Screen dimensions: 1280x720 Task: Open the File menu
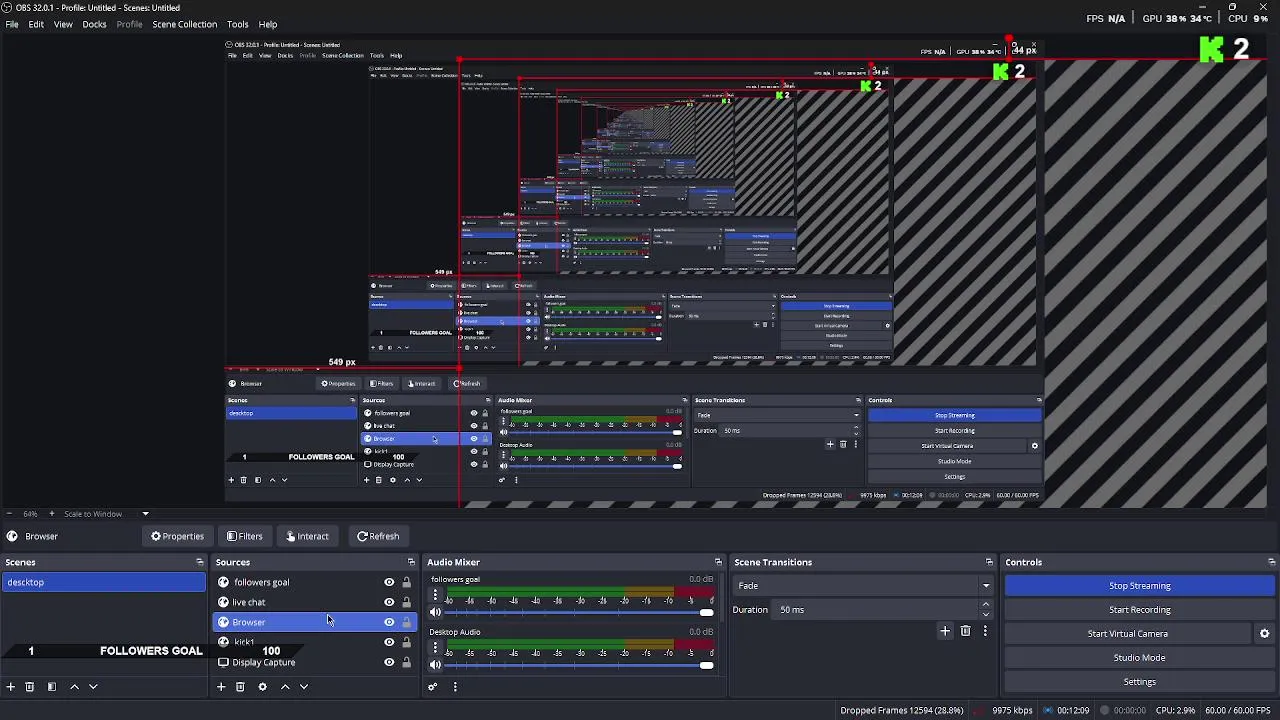(x=12, y=24)
